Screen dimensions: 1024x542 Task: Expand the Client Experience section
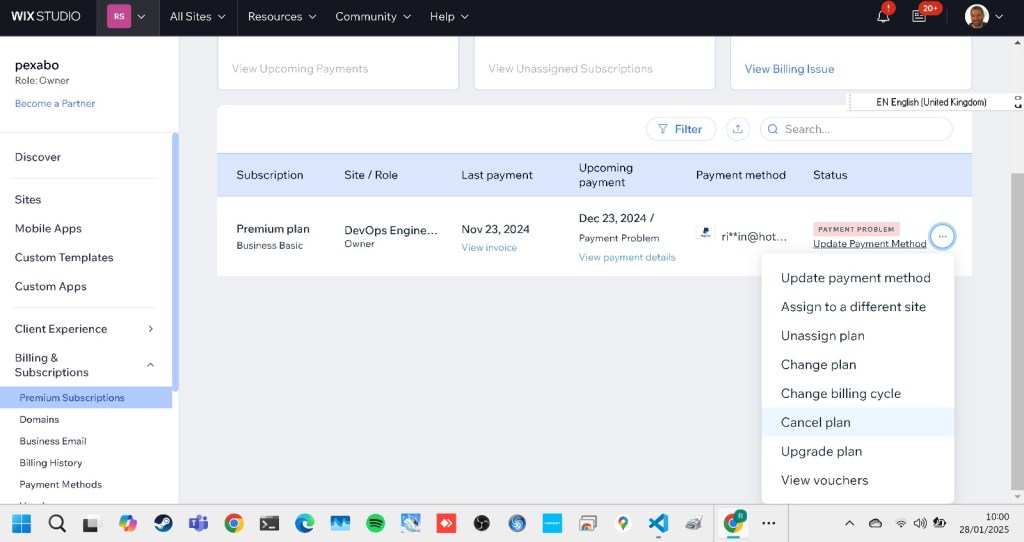click(x=85, y=328)
